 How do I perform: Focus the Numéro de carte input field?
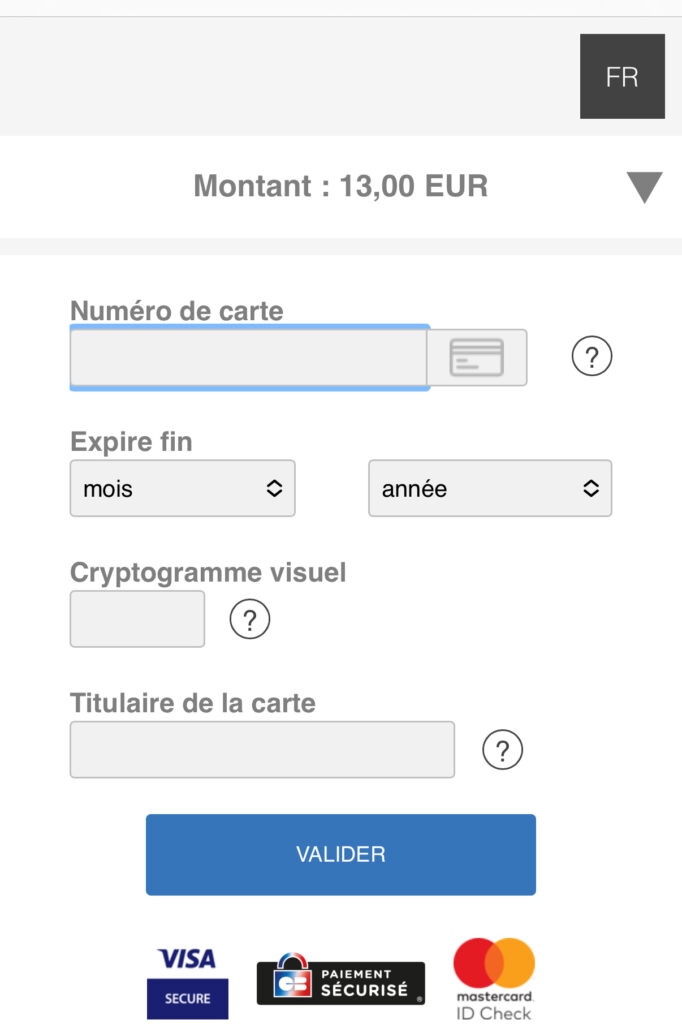(x=249, y=357)
